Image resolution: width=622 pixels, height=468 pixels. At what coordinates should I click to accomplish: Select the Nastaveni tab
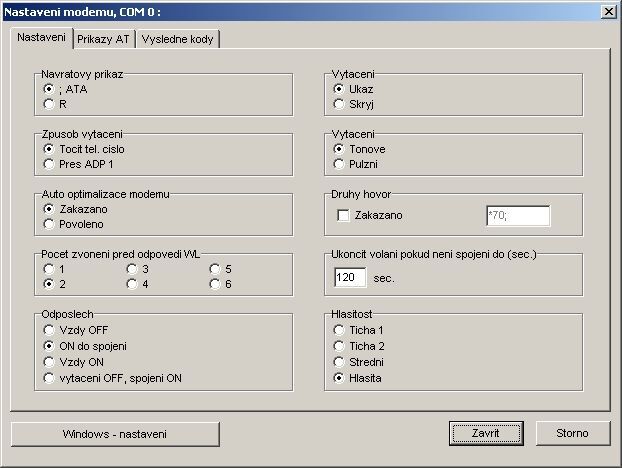tap(42, 37)
